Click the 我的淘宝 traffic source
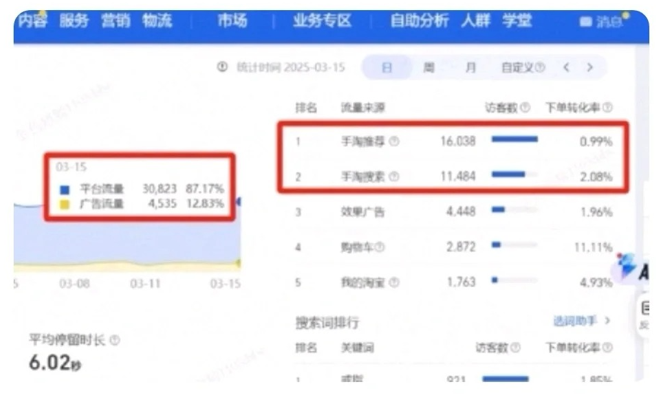The height and width of the screenshot is (398, 656). 363,282
